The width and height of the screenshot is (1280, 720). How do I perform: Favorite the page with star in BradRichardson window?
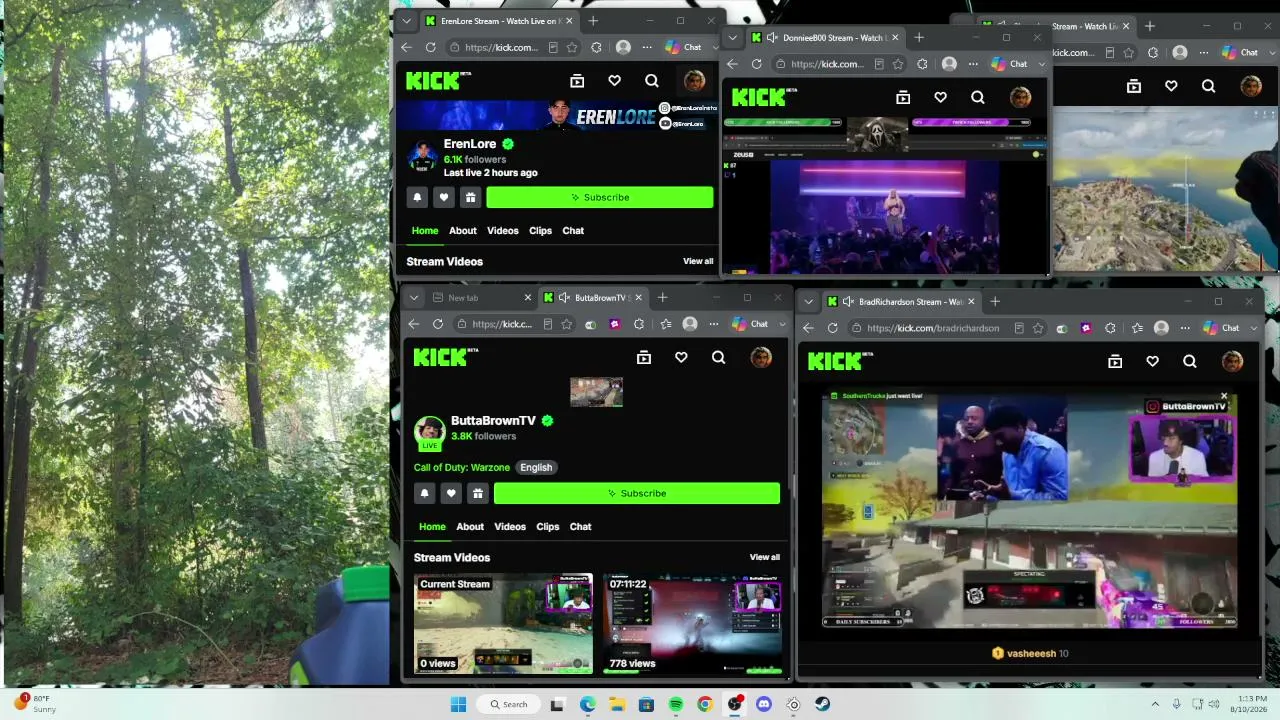pyautogui.click(x=1036, y=328)
